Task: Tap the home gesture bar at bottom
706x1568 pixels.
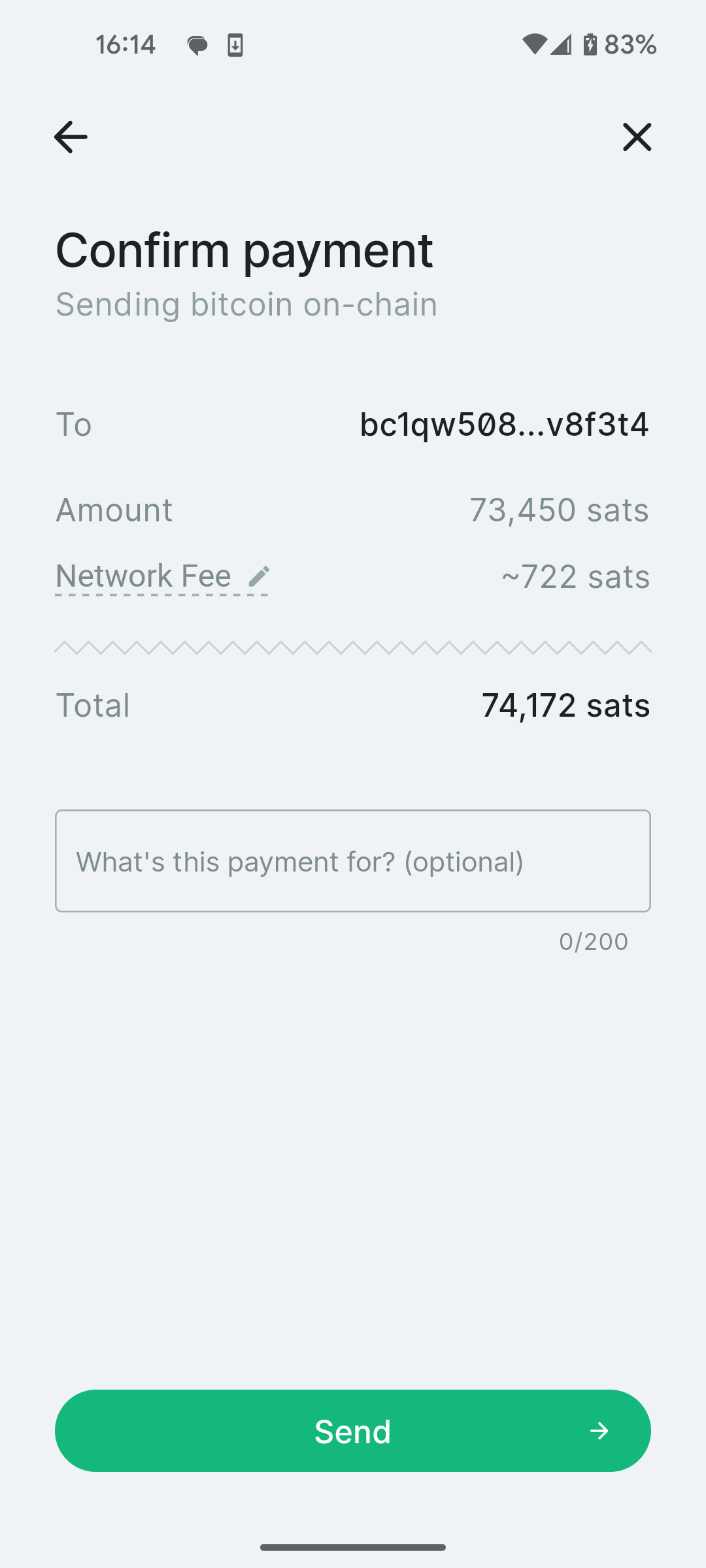Action: click(353, 1547)
